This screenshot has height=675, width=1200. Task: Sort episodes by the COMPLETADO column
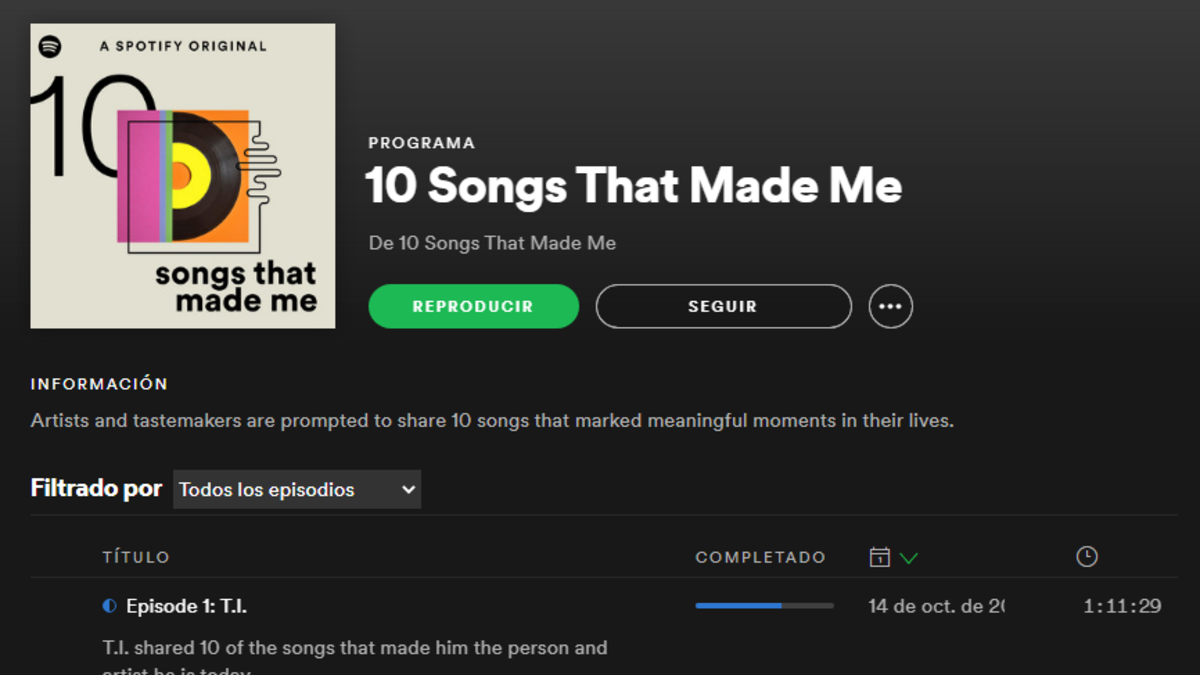coord(760,557)
